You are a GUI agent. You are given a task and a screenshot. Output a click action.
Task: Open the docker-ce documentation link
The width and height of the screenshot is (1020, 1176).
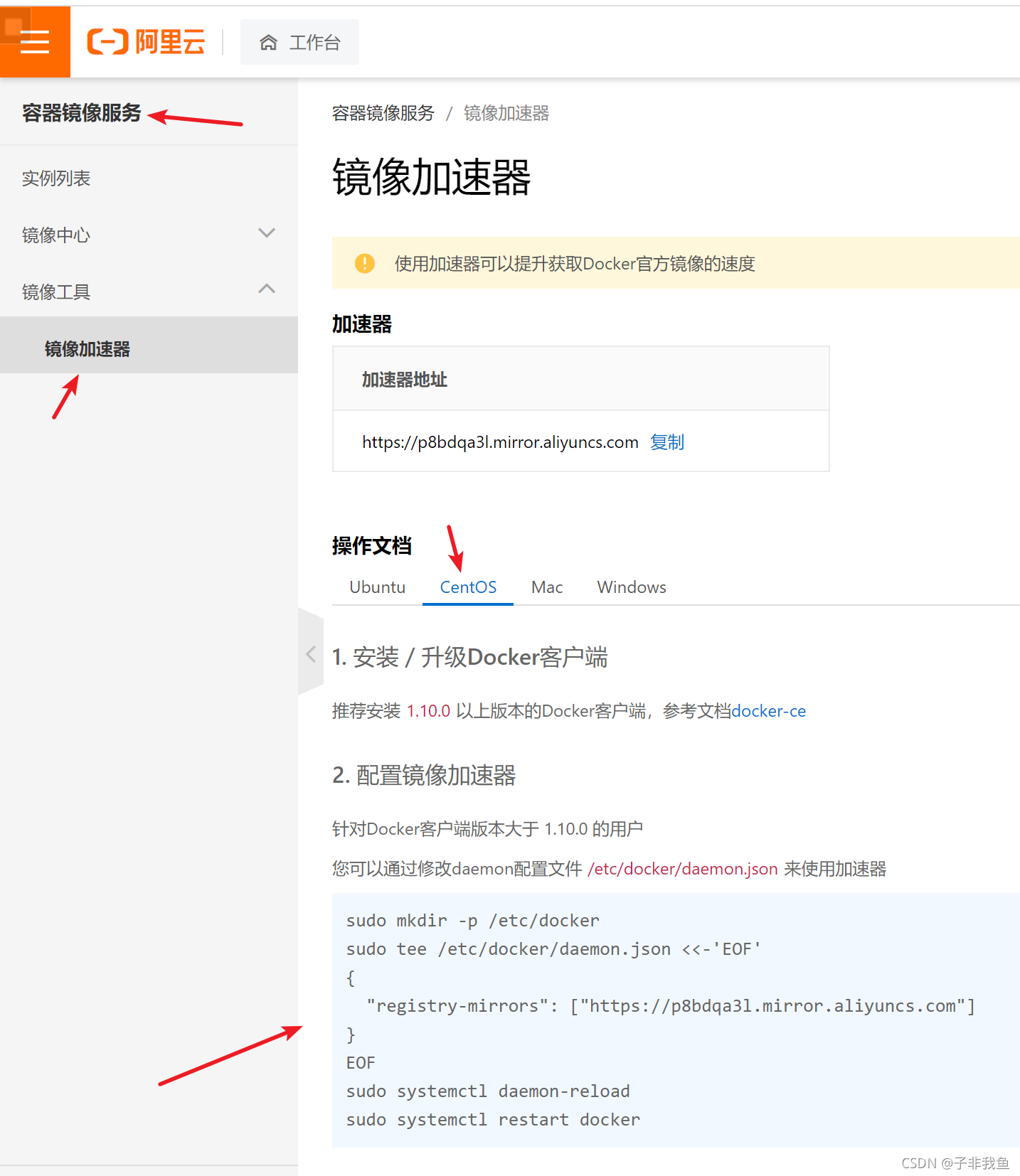click(x=768, y=711)
